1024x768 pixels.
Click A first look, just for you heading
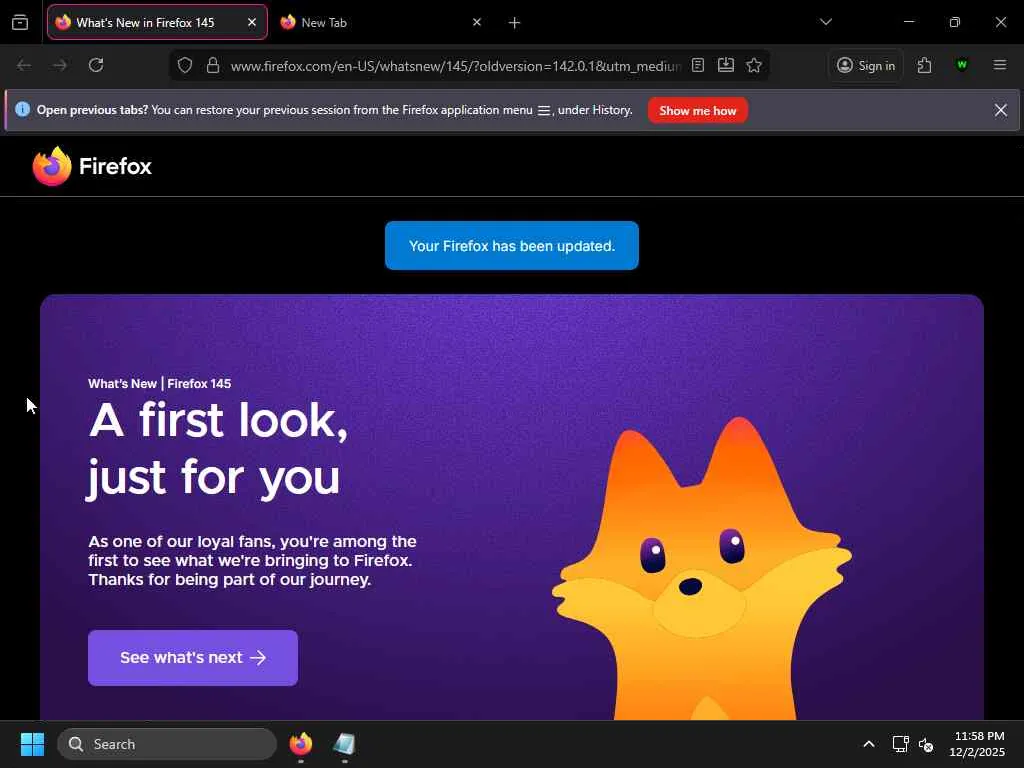pos(218,449)
